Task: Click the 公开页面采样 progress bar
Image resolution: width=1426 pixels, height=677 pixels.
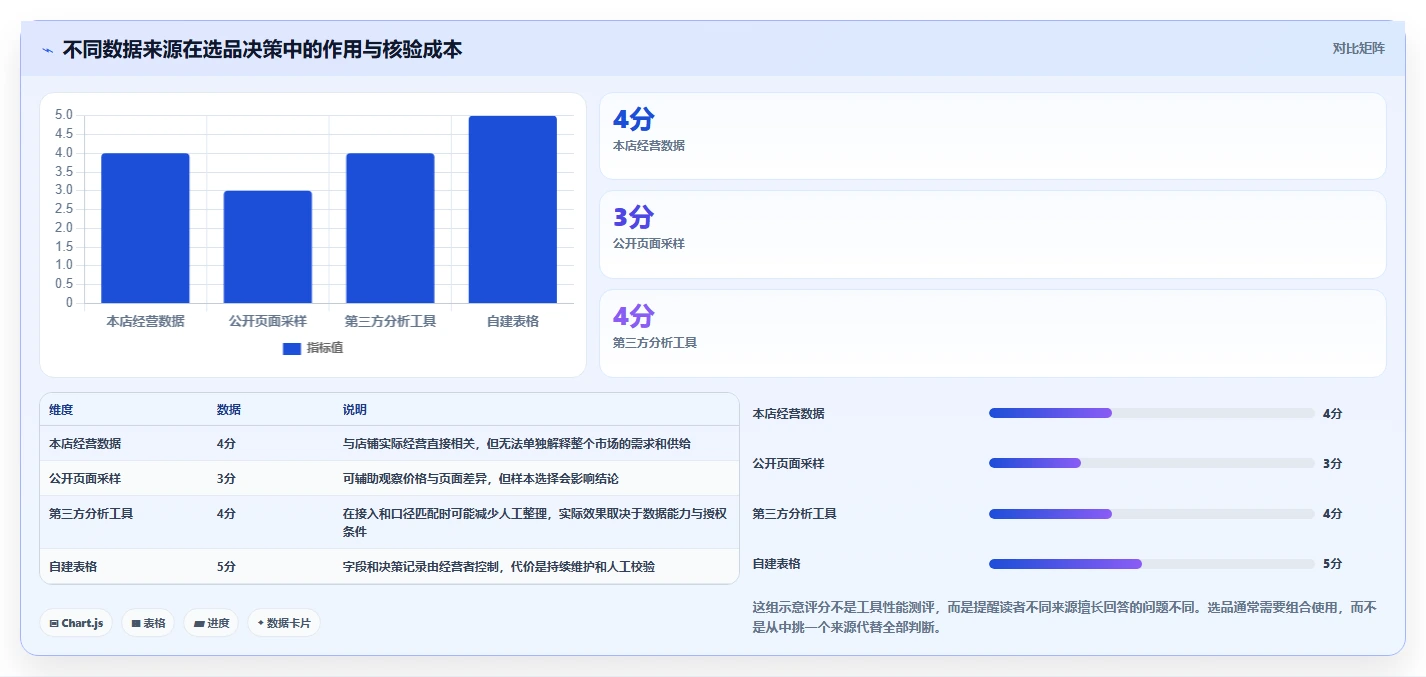Action: pyautogui.click(x=1152, y=463)
